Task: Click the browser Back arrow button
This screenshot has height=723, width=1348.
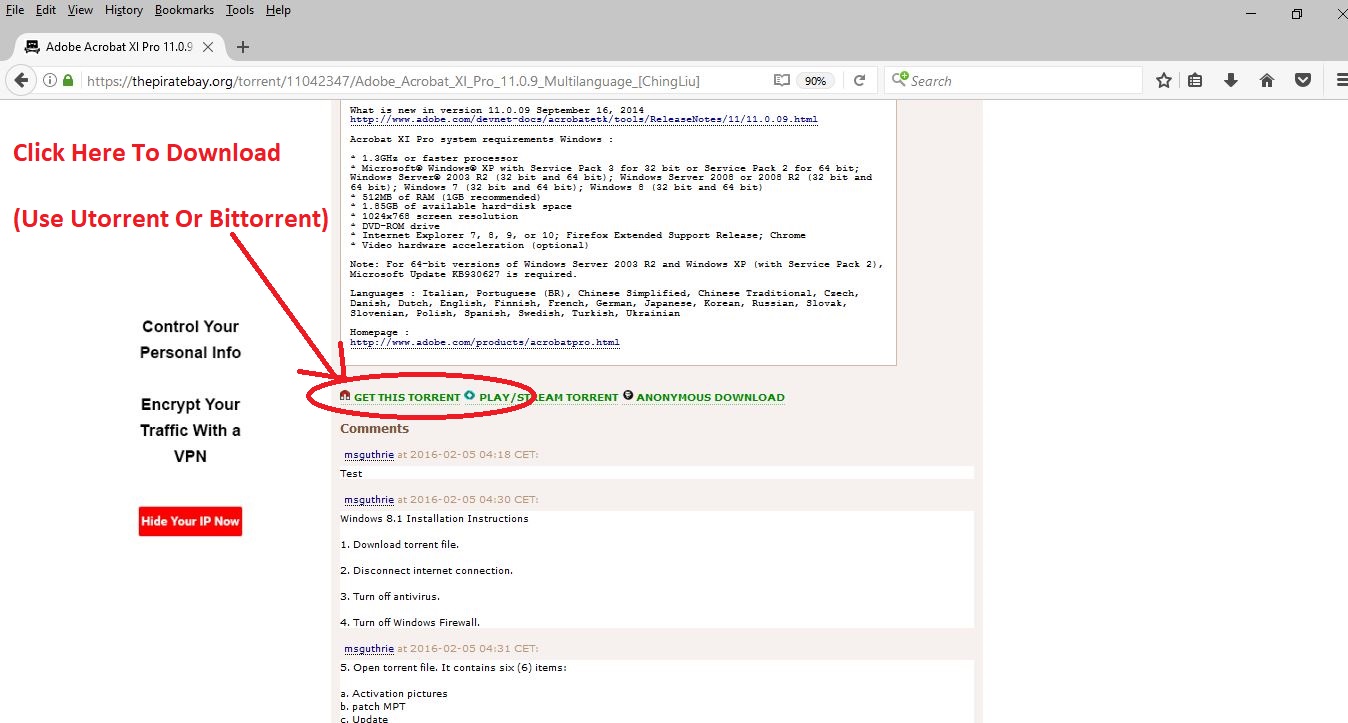Action: click(21, 81)
